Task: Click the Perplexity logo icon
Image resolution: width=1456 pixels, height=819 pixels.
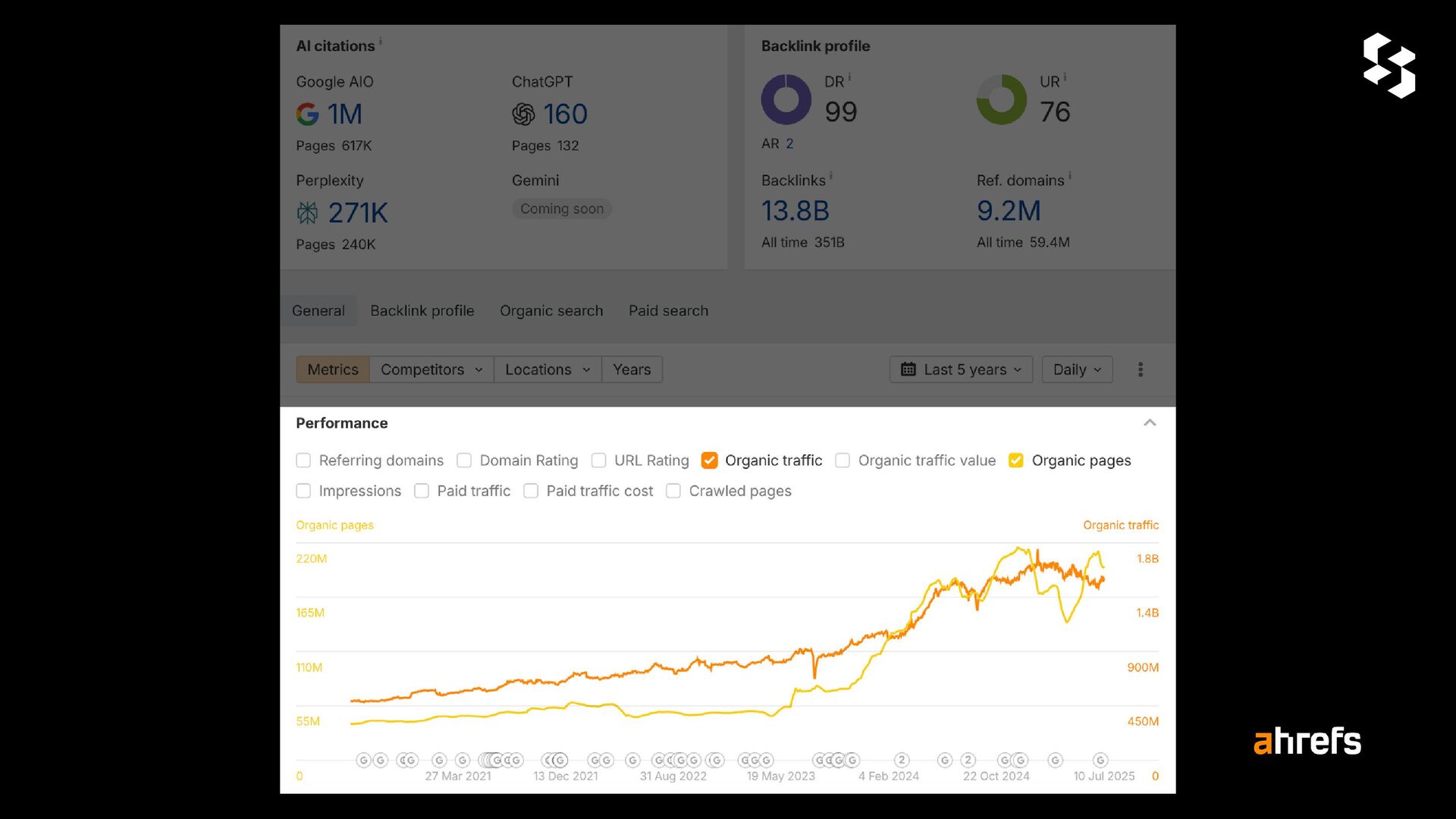Action: coord(307,213)
